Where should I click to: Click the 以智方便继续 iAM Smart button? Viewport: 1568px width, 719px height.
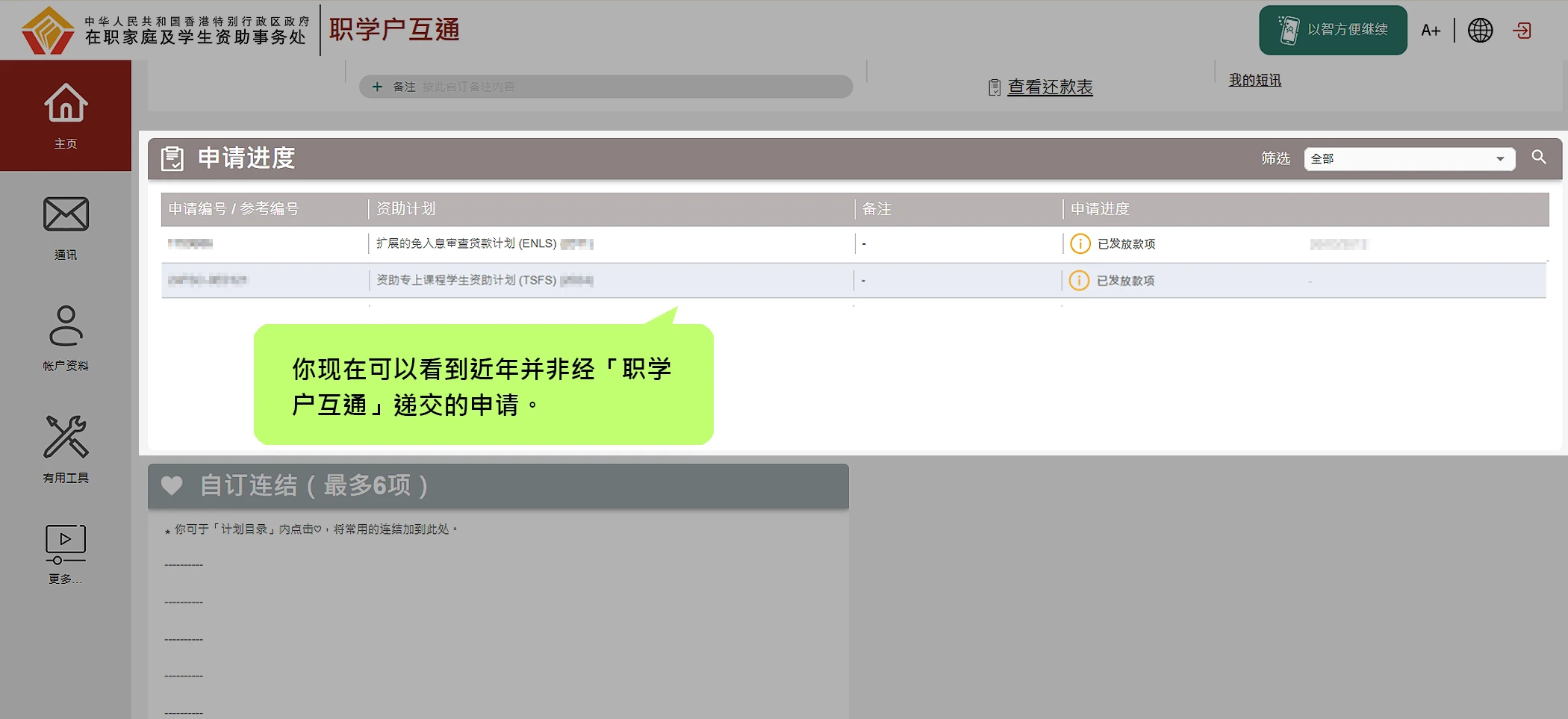(1333, 30)
